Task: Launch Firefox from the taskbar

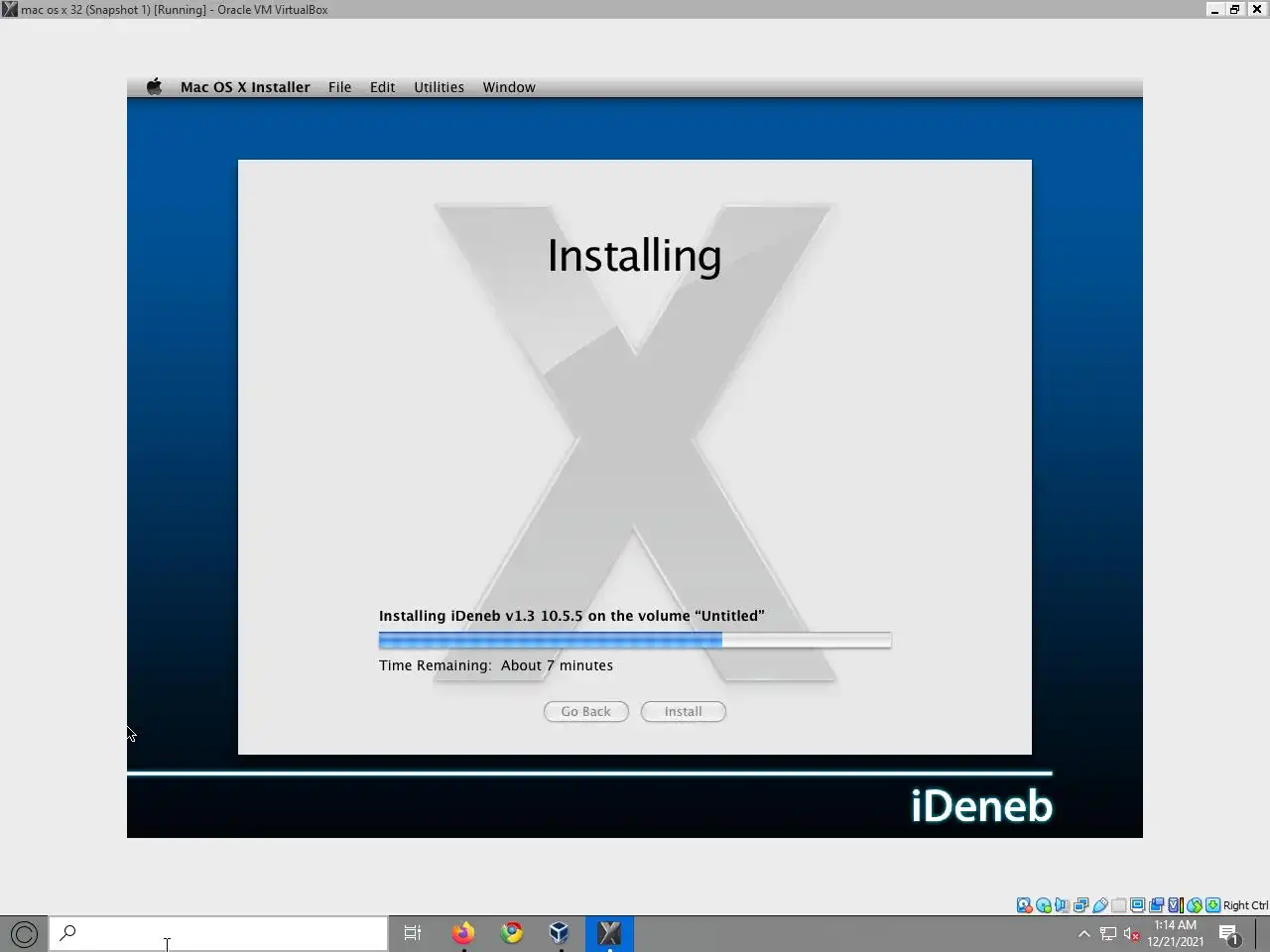Action: 462,933
